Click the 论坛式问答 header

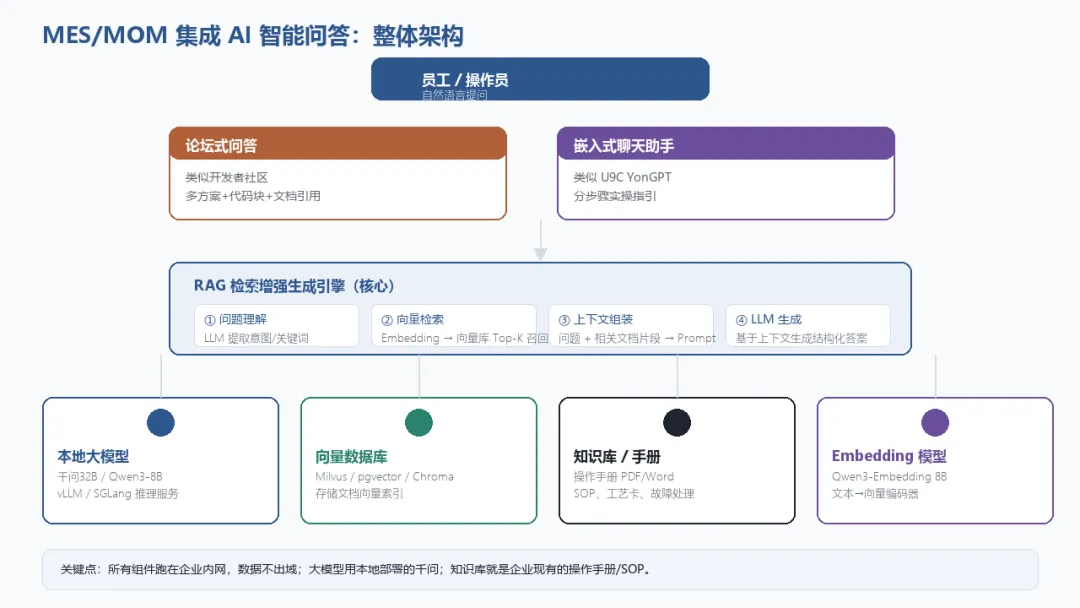click(x=338, y=144)
